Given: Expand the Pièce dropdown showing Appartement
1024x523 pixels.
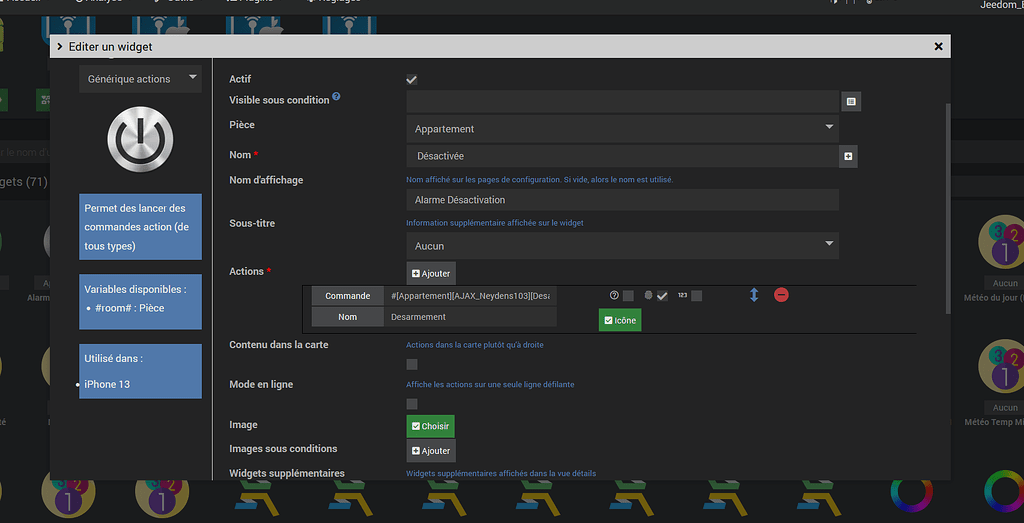Looking at the screenshot, I should coord(622,129).
